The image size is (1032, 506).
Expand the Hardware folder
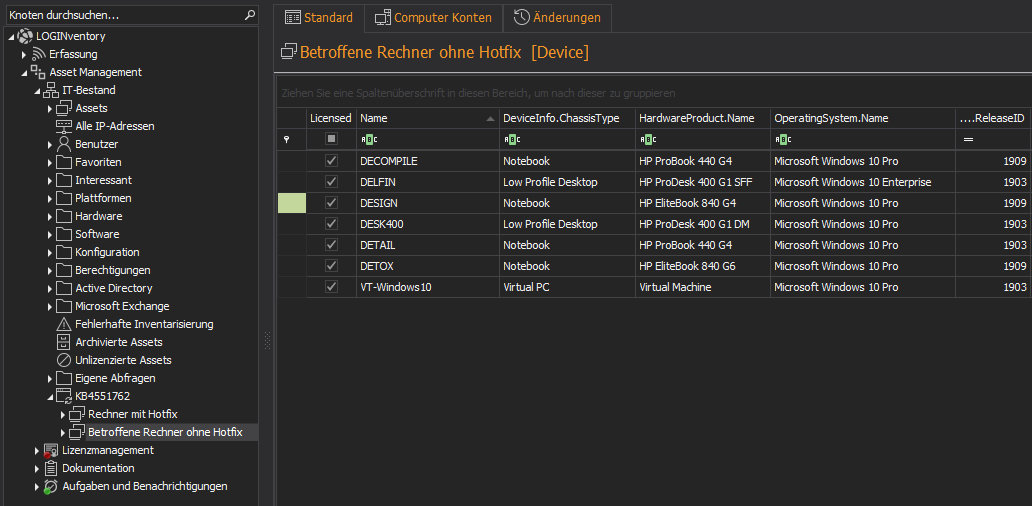50,216
